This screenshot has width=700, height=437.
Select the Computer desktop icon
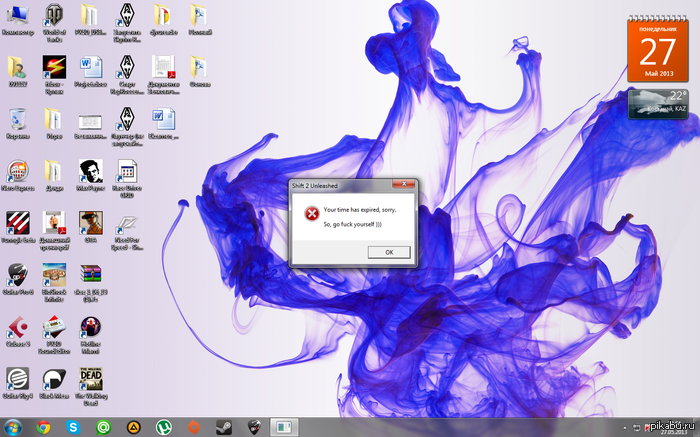(18, 20)
